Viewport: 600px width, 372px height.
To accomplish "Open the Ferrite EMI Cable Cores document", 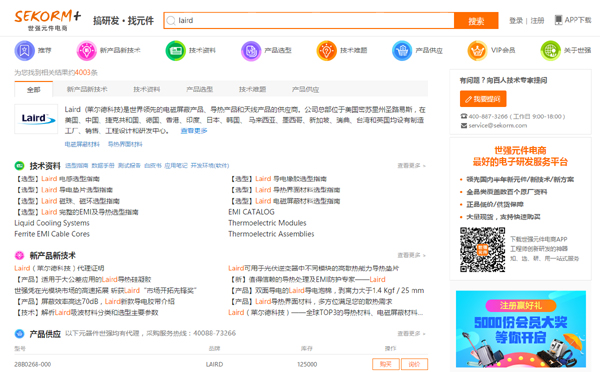I will click(52, 234).
